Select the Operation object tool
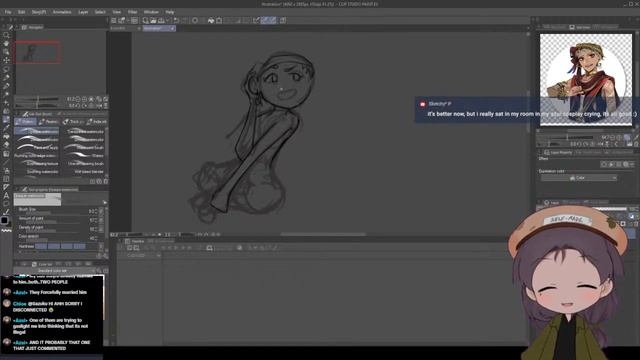 point(6,52)
